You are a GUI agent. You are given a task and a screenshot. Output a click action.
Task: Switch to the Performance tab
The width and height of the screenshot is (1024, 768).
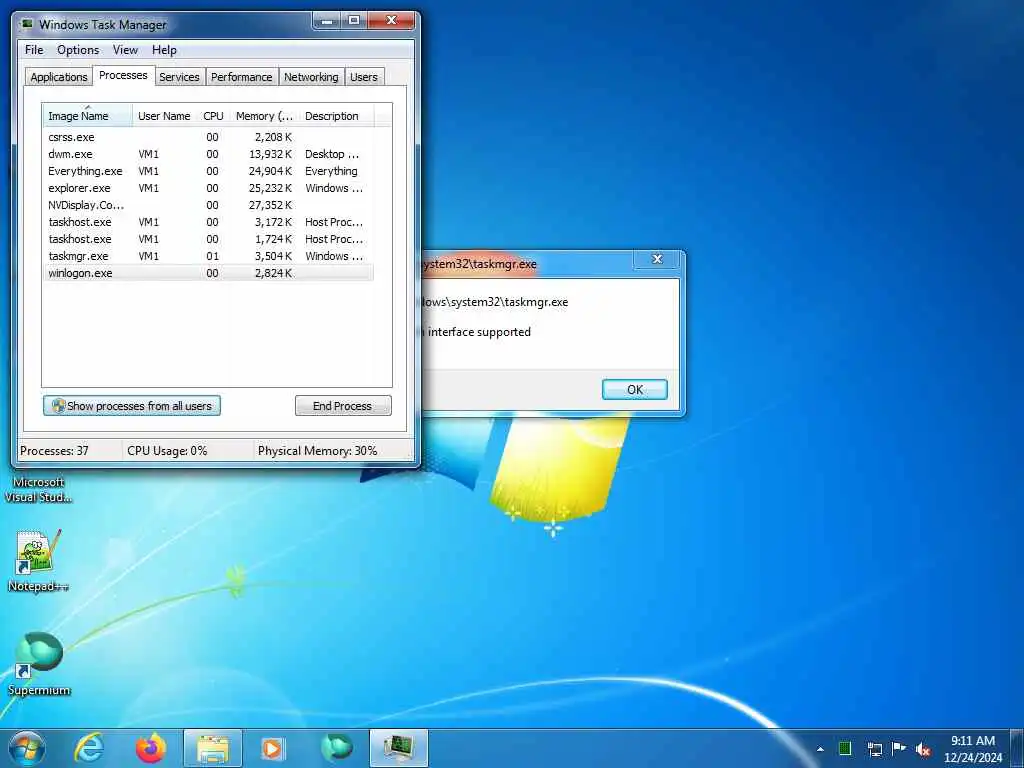pyautogui.click(x=242, y=76)
